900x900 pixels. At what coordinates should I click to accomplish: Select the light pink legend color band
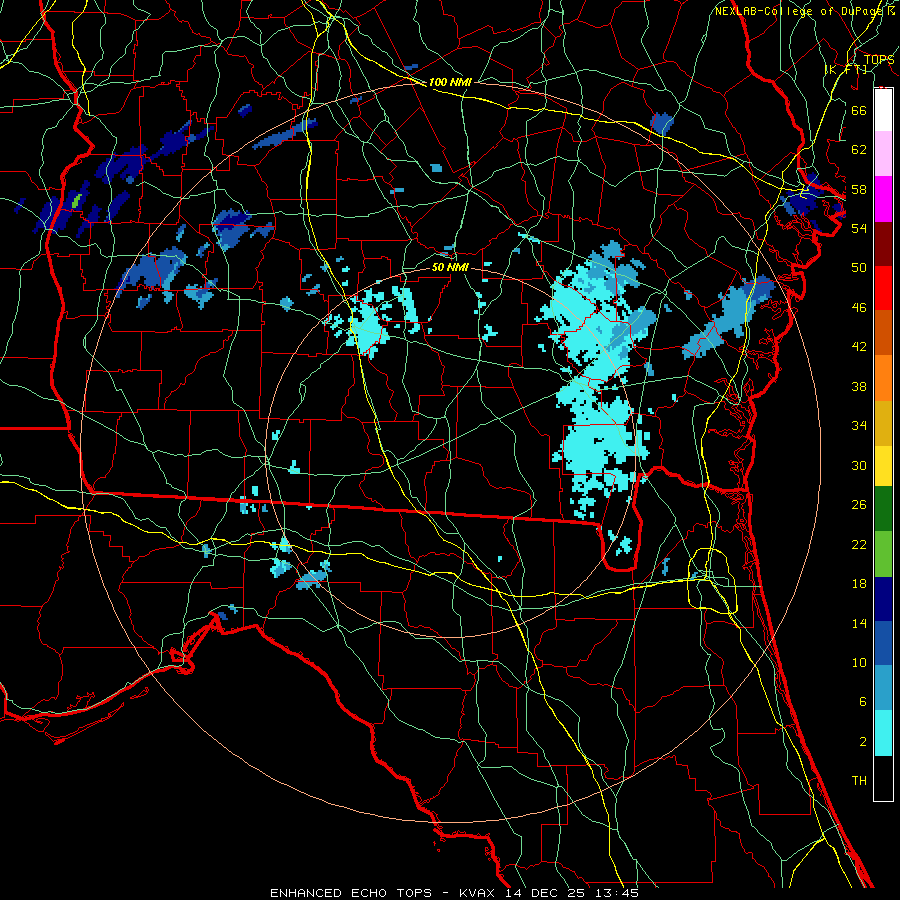tap(883, 154)
